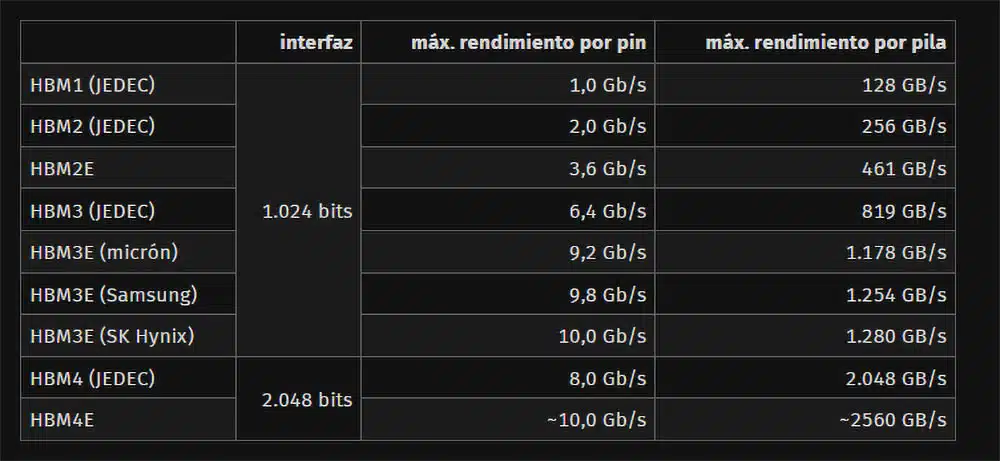The height and width of the screenshot is (461, 1000).
Task: Select the HBM3E (micrón) row label
Action: coord(104,252)
